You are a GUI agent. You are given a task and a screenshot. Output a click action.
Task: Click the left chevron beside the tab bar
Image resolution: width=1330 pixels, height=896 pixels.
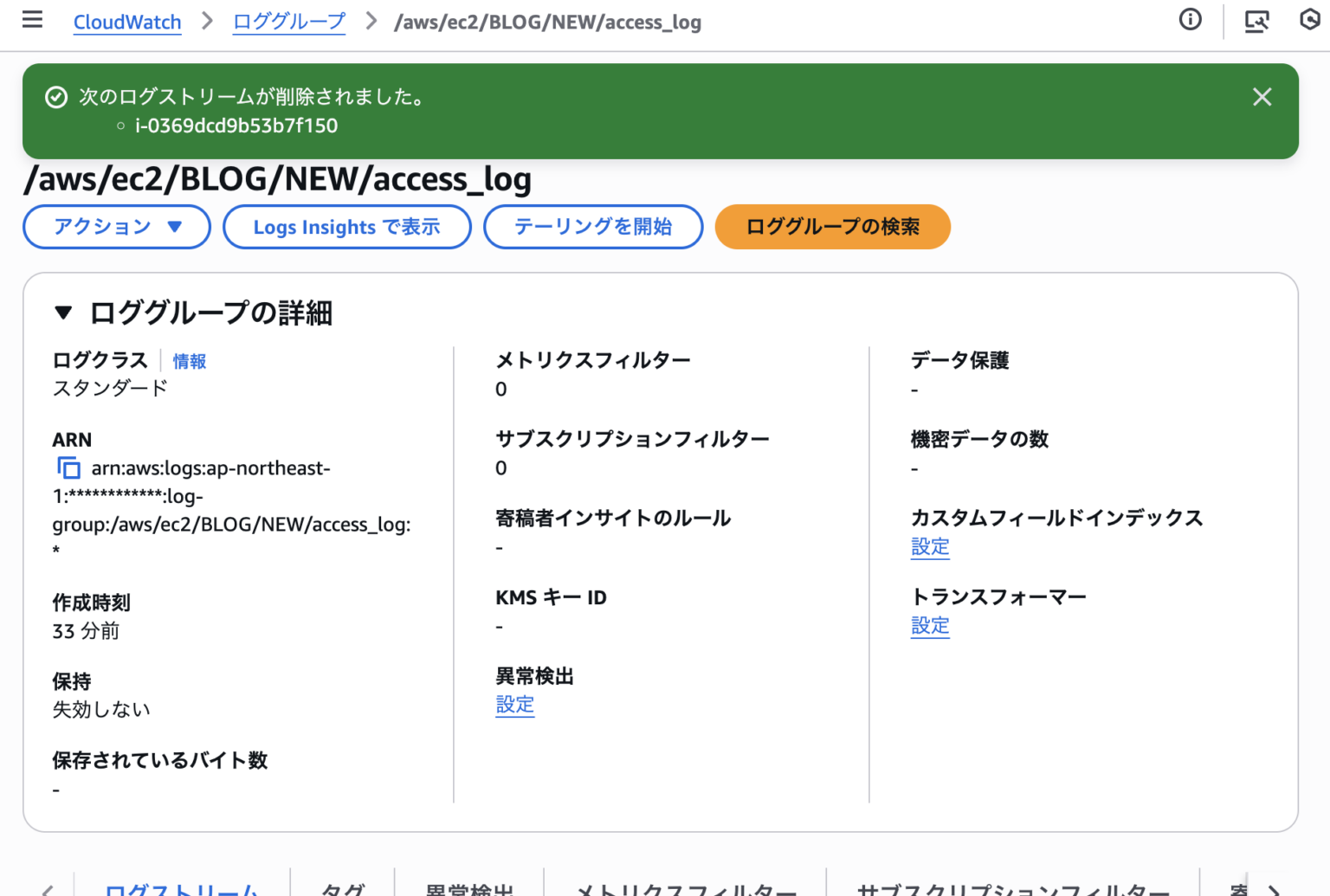48,890
